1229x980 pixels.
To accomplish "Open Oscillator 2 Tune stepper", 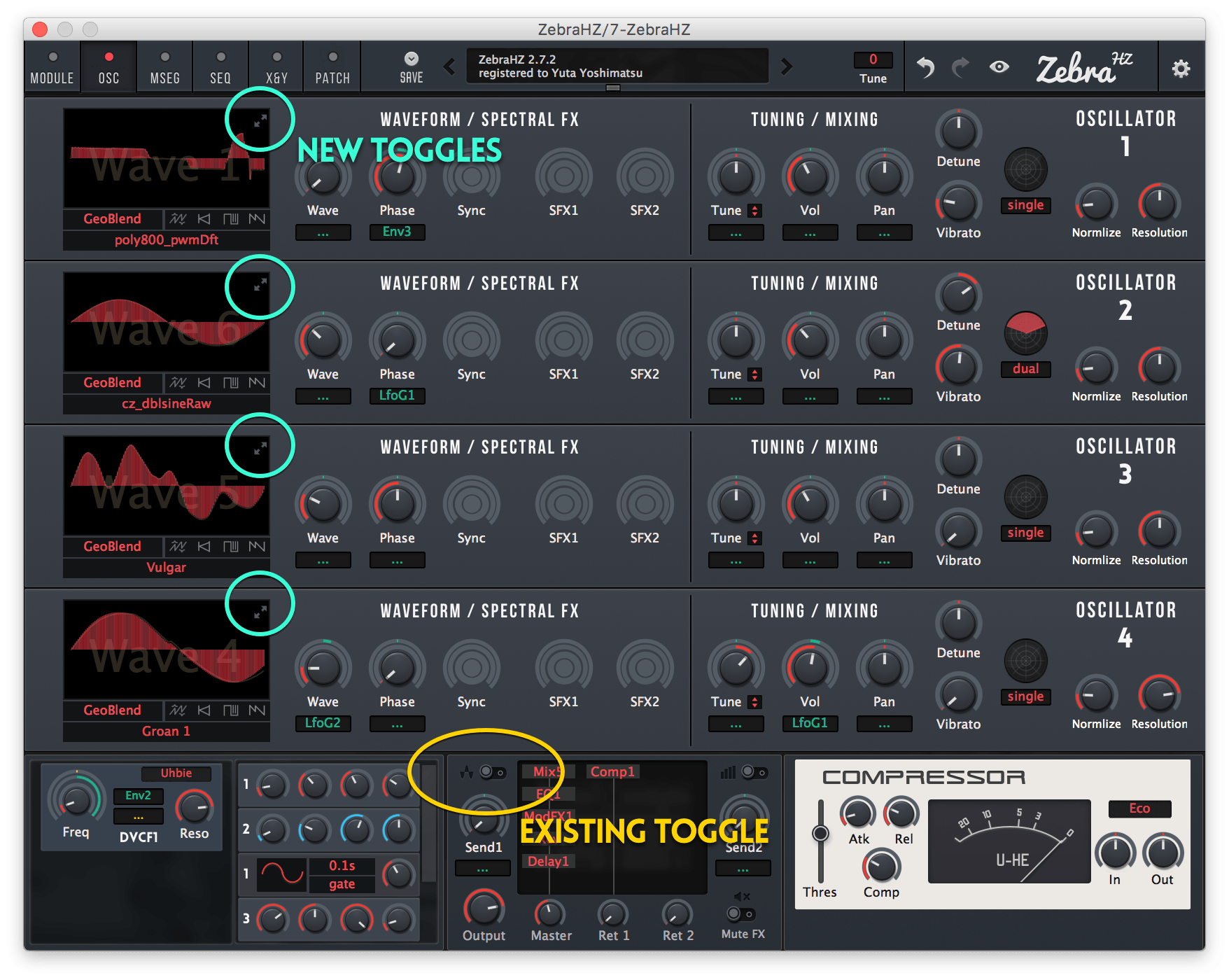I will (x=754, y=374).
